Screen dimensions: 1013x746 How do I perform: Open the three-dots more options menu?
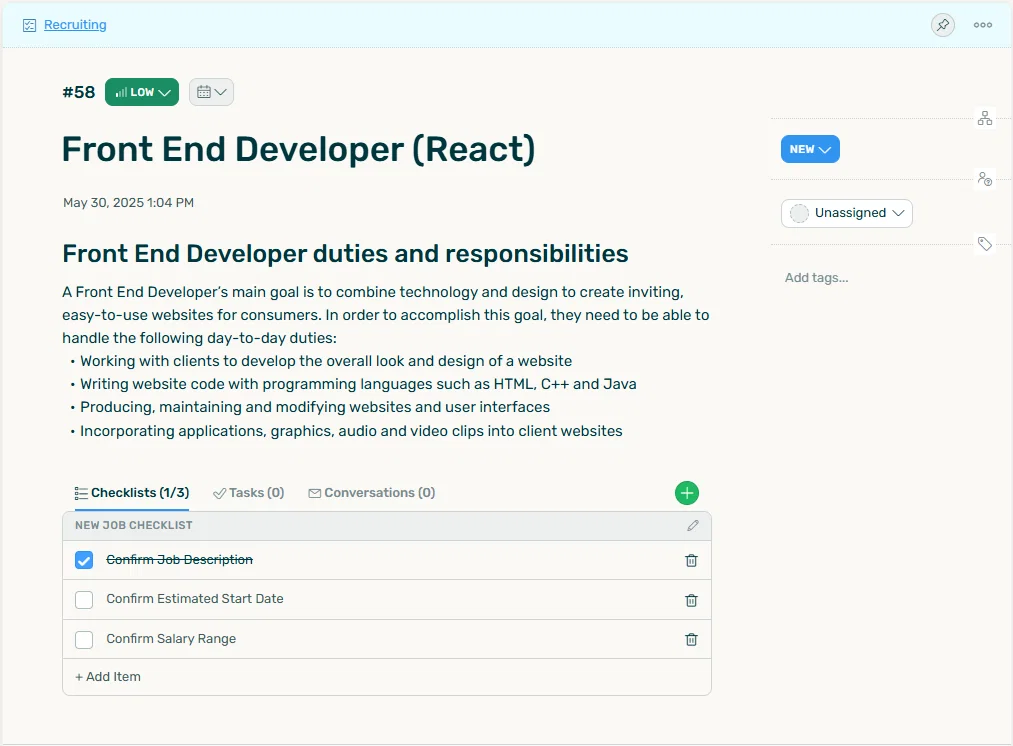point(983,25)
